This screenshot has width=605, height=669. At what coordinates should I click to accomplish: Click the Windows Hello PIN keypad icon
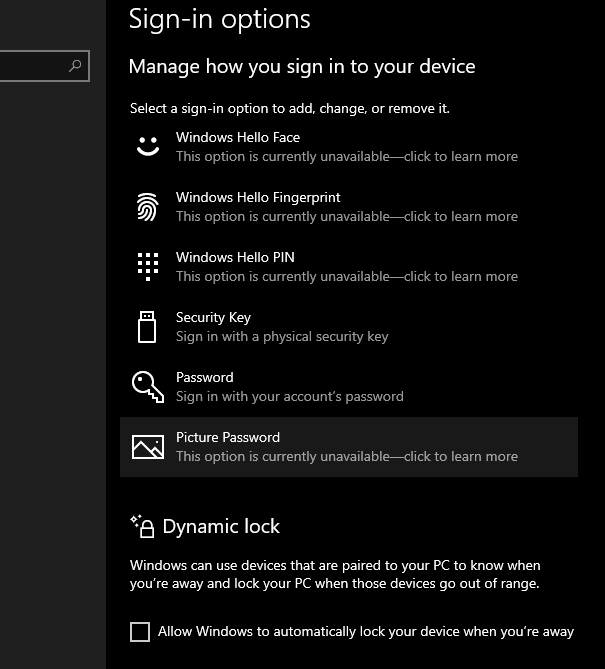[148, 267]
